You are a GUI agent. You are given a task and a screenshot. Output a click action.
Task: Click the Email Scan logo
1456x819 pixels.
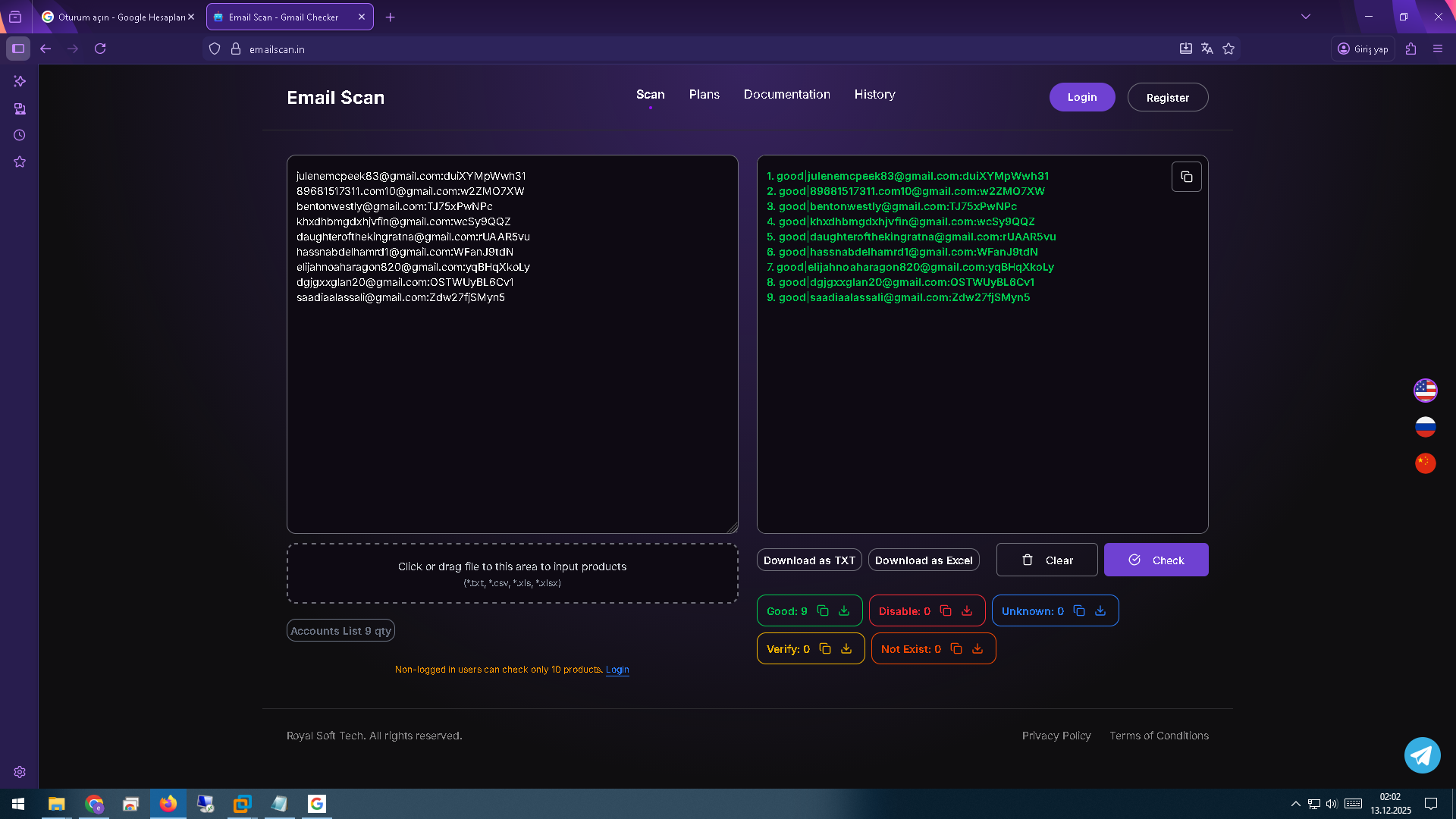coord(336,97)
